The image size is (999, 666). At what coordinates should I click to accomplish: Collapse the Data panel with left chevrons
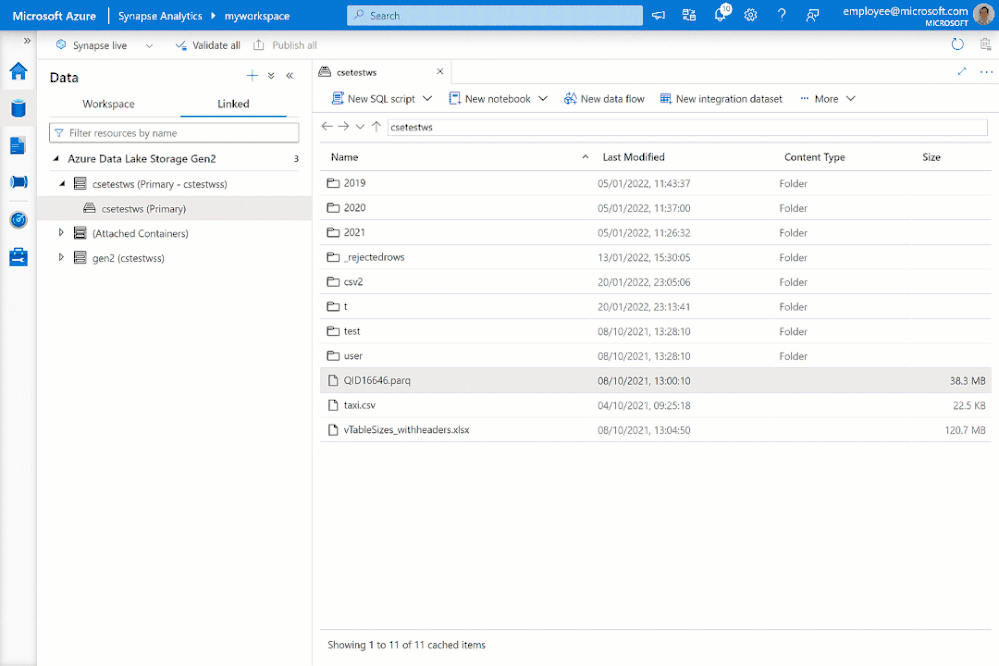click(x=289, y=76)
